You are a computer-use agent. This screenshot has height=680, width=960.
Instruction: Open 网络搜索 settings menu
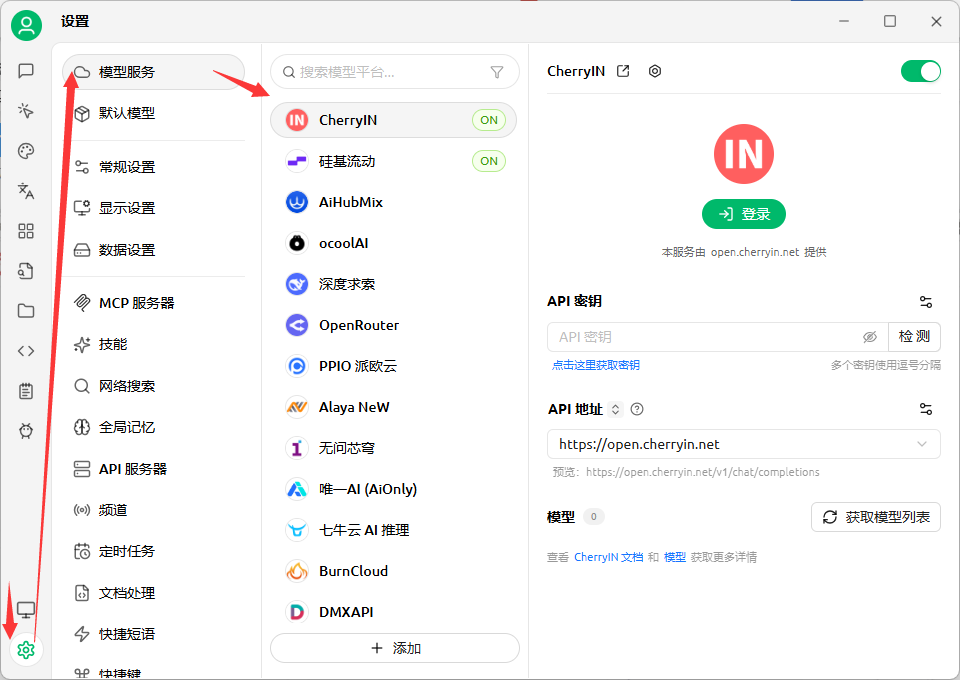point(153,386)
